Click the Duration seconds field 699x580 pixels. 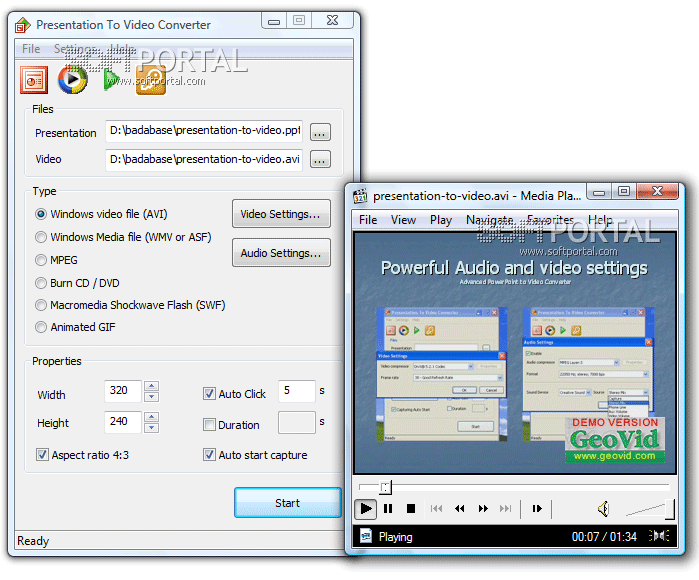[297, 422]
